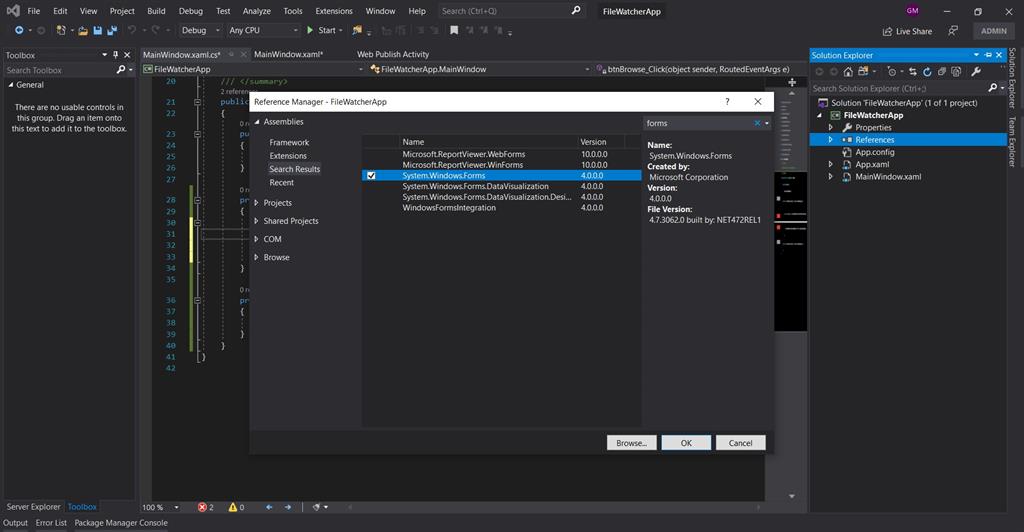Click the Save All toolbar icon

pos(112,30)
